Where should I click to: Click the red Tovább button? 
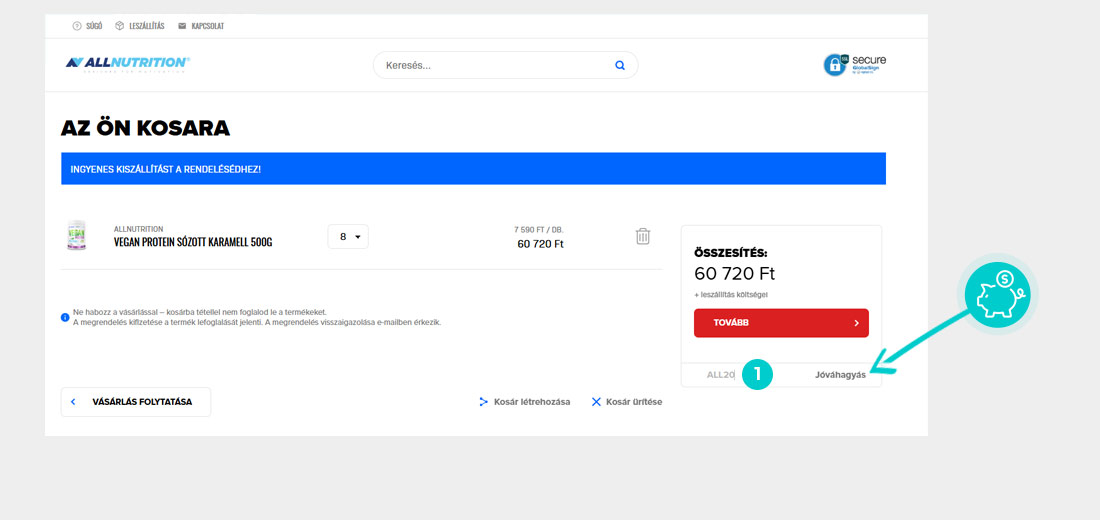(x=782, y=323)
